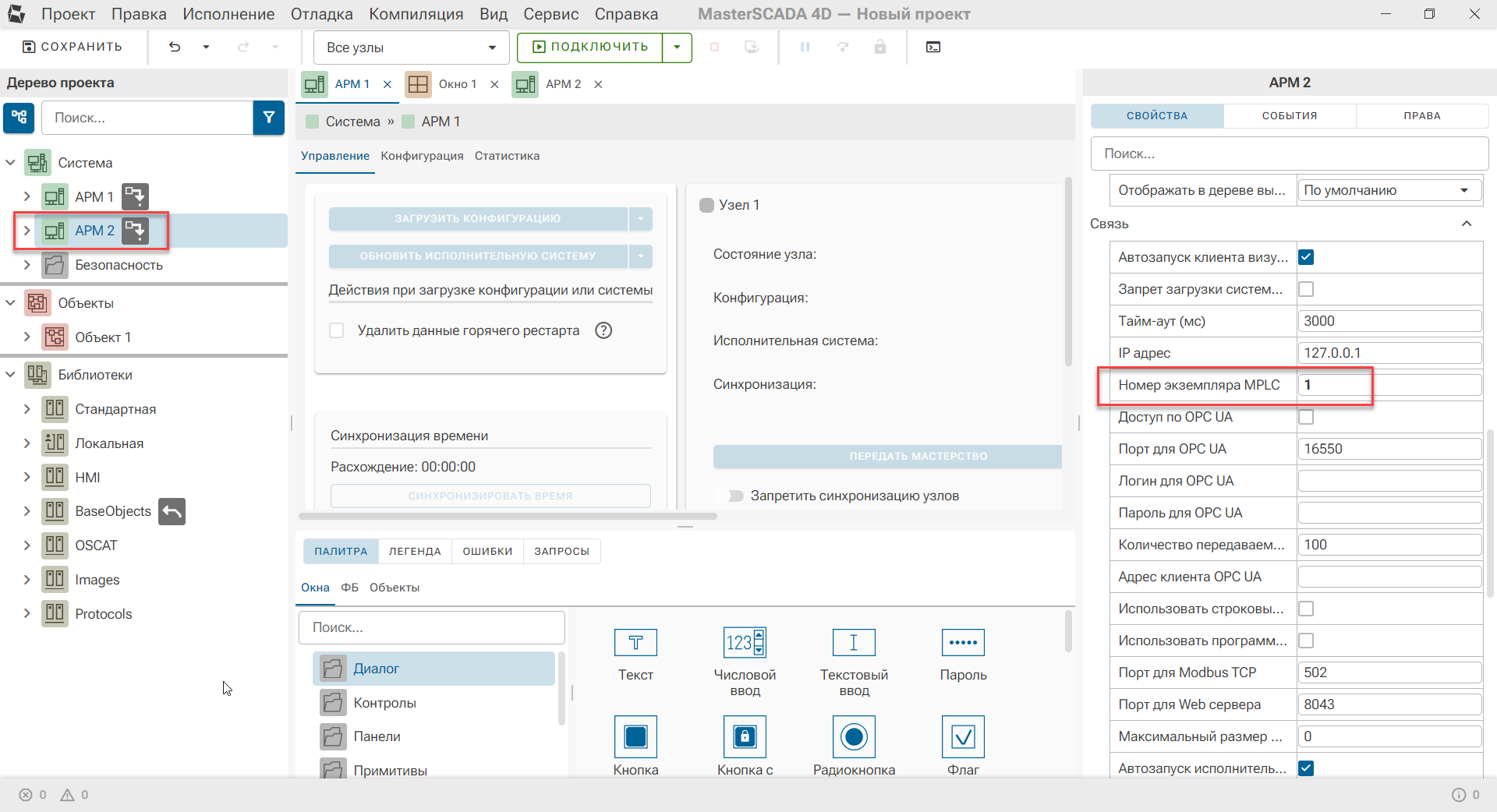Click the APM 2 link arrow icon

coord(135,231)
